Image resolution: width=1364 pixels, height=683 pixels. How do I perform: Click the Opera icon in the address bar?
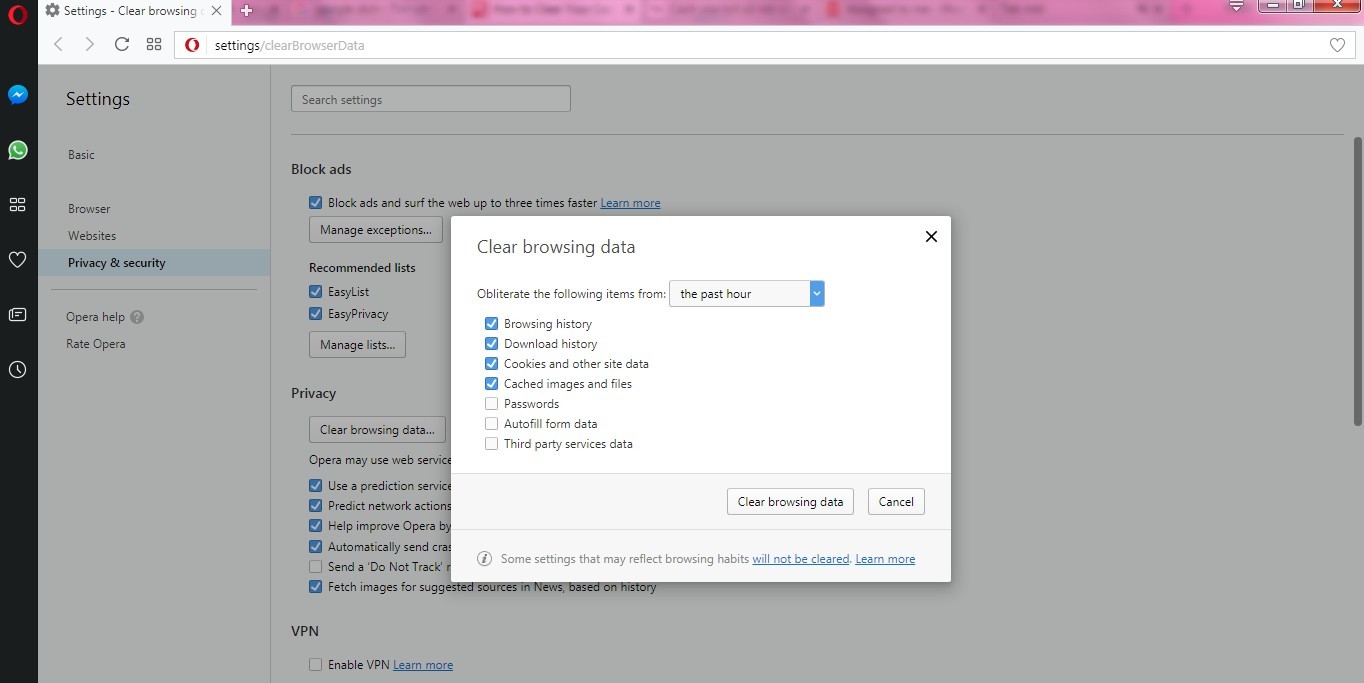(193, 45)
